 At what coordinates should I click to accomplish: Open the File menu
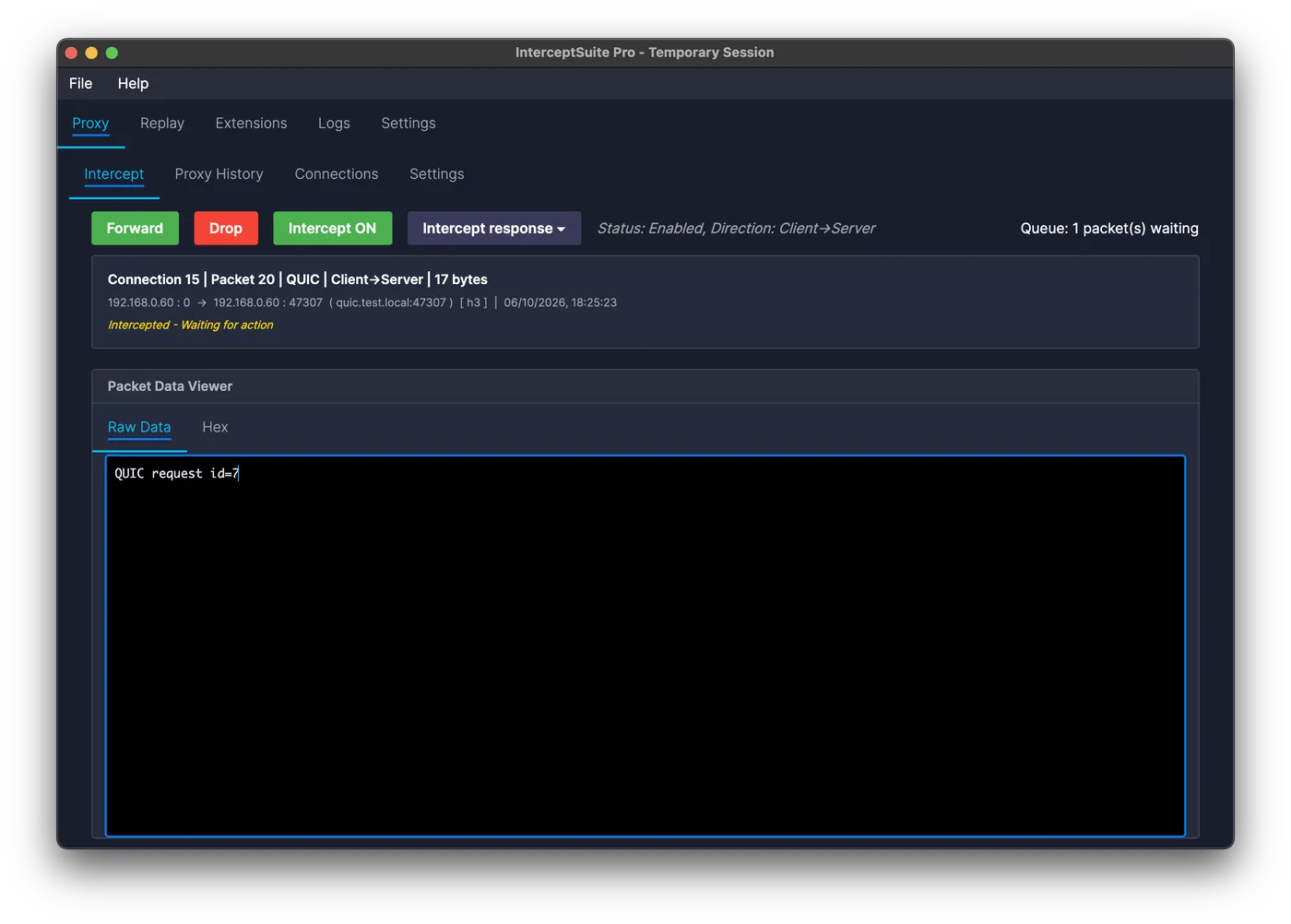click(x=81, y=83)
